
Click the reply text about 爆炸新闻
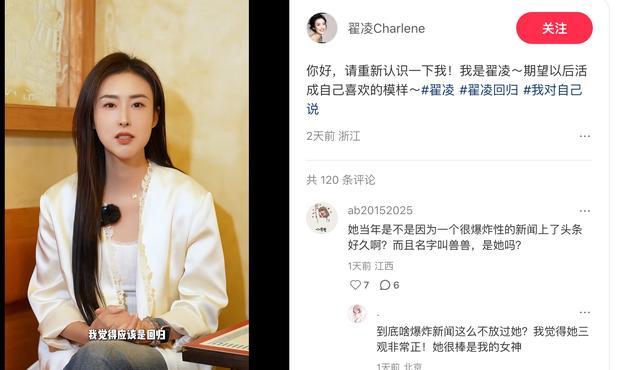[482, 339]
